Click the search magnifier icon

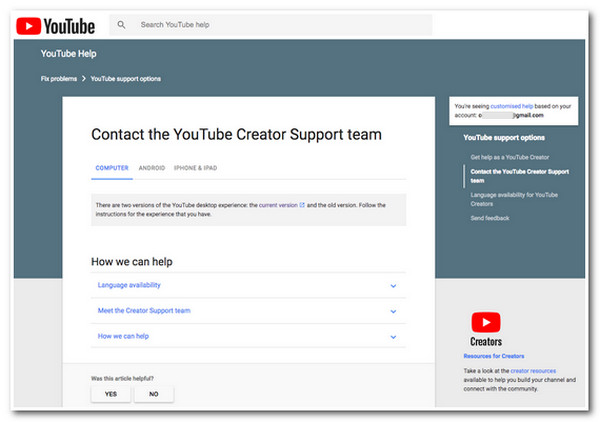click(121, 25)
